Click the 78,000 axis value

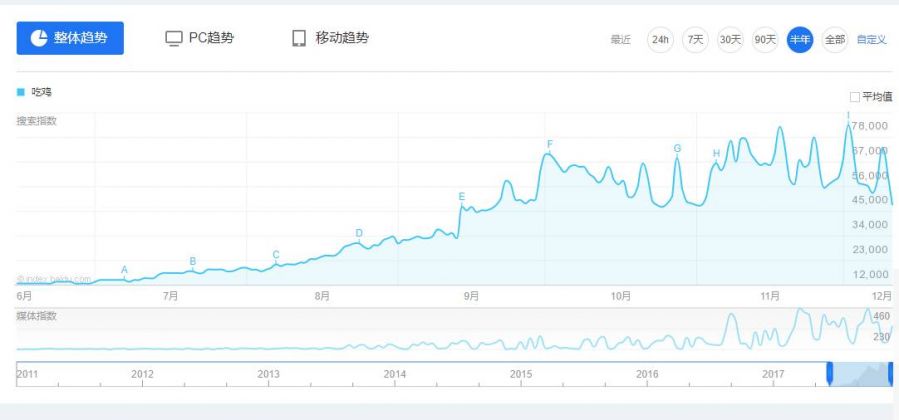point(870,126)
